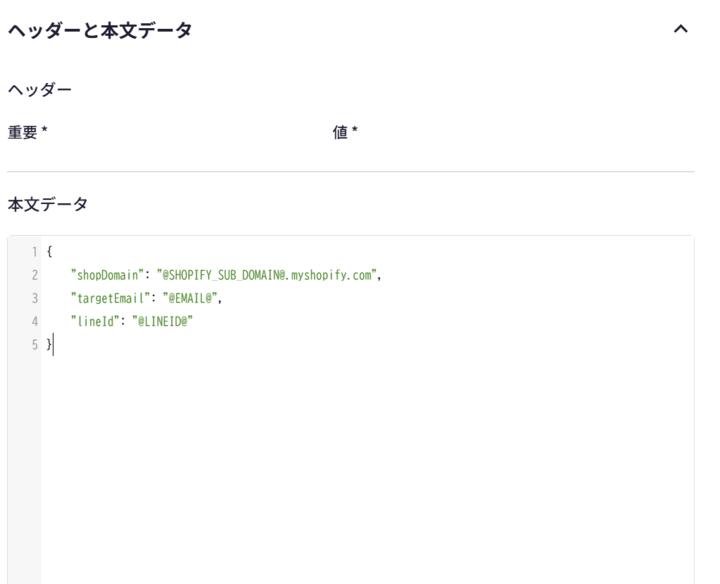Viewport: 720px width, 584px height.
Task: Place cursor after closing brace on line 5
Action: pos(53,345)
